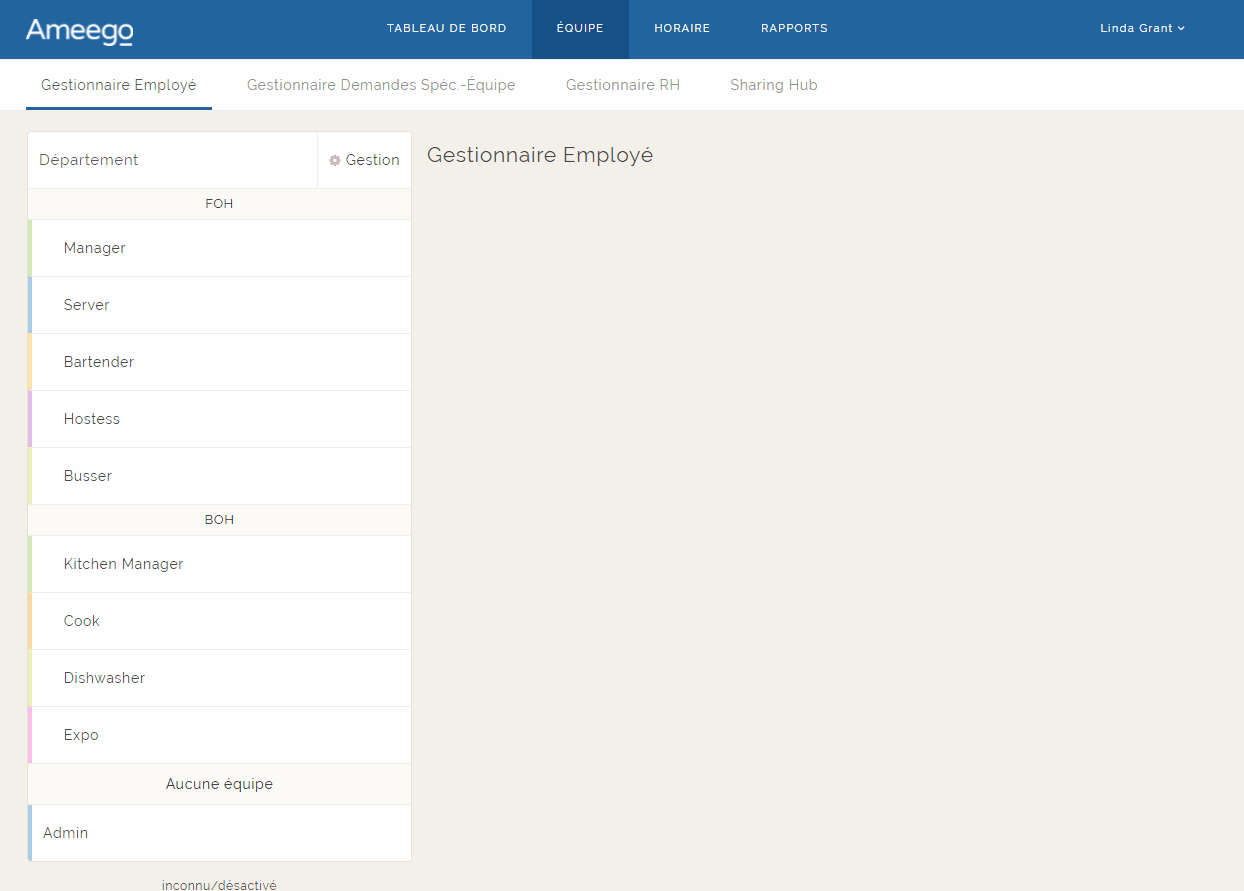The image size is (1244, 891).
Task: Click the Aucune équipe group header
Action: click(x=219, y=784)
